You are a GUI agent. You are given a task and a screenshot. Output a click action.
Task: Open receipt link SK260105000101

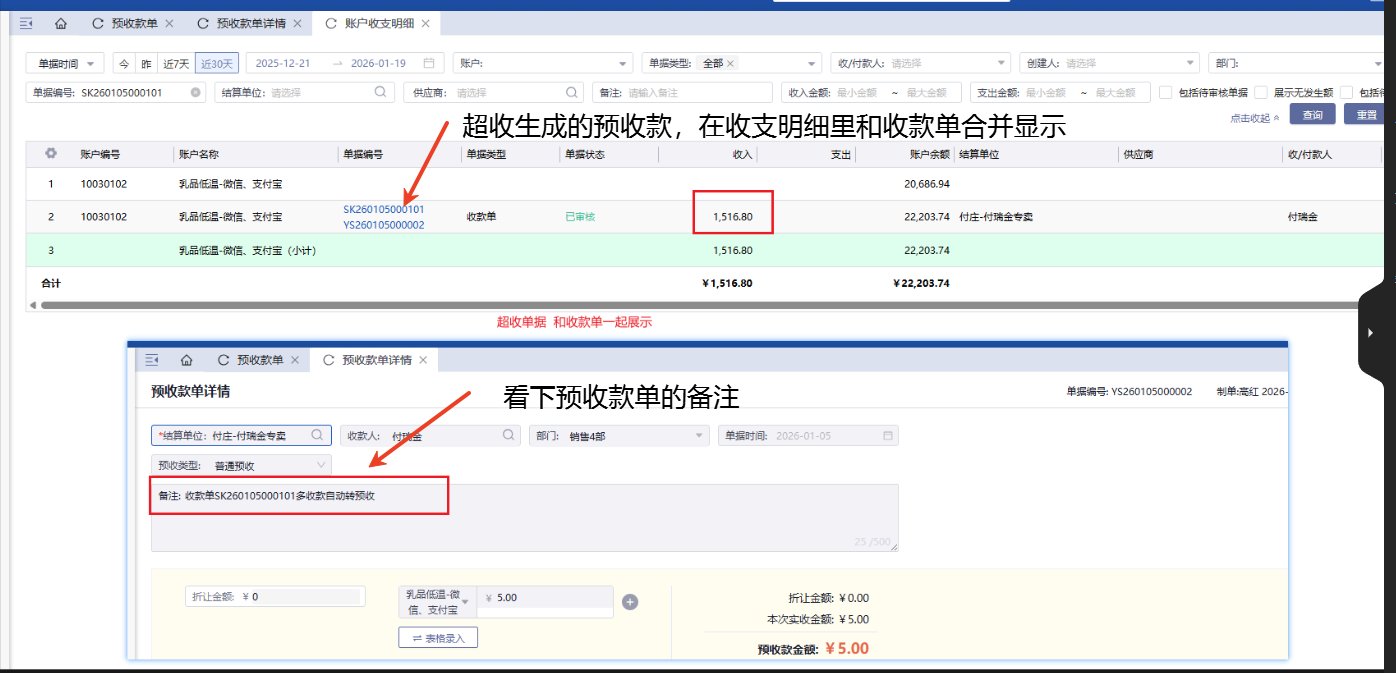point(383,209)
